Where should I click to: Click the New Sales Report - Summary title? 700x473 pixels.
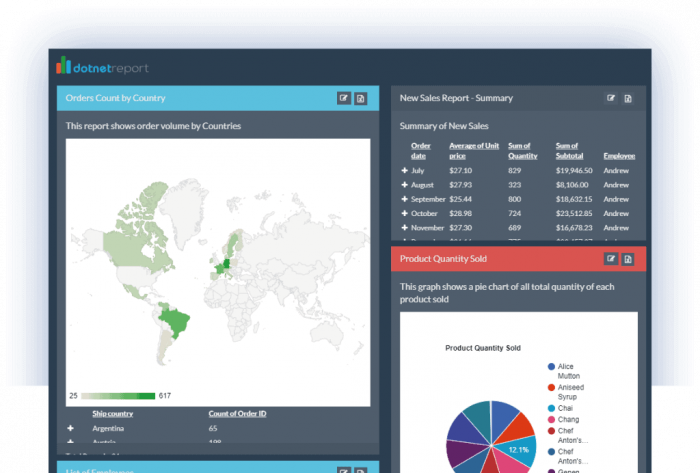tap(456, 98)
